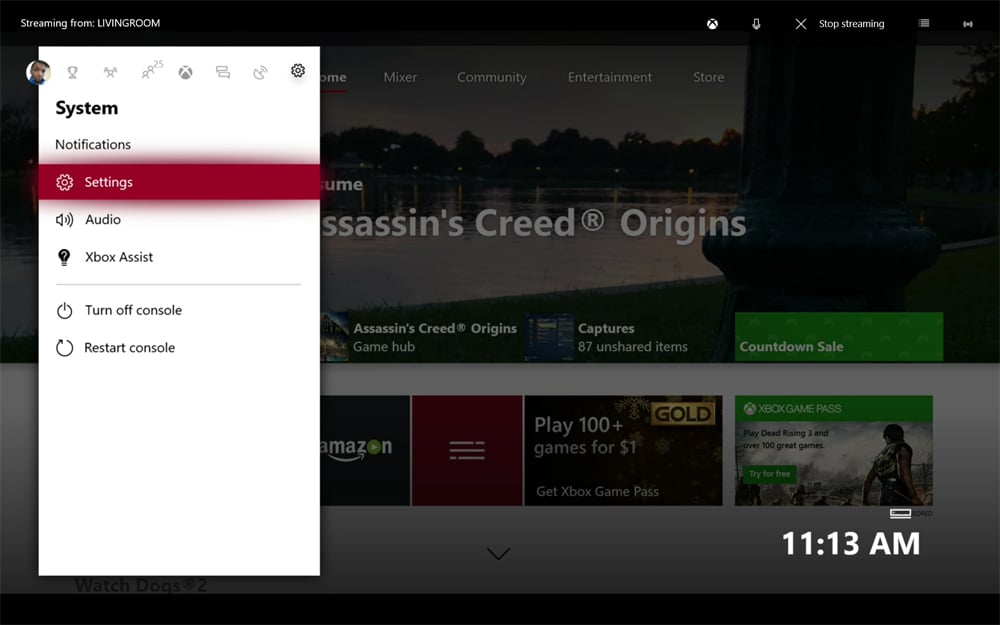
Task: Open the Store tab
Action: coord(708,77)
